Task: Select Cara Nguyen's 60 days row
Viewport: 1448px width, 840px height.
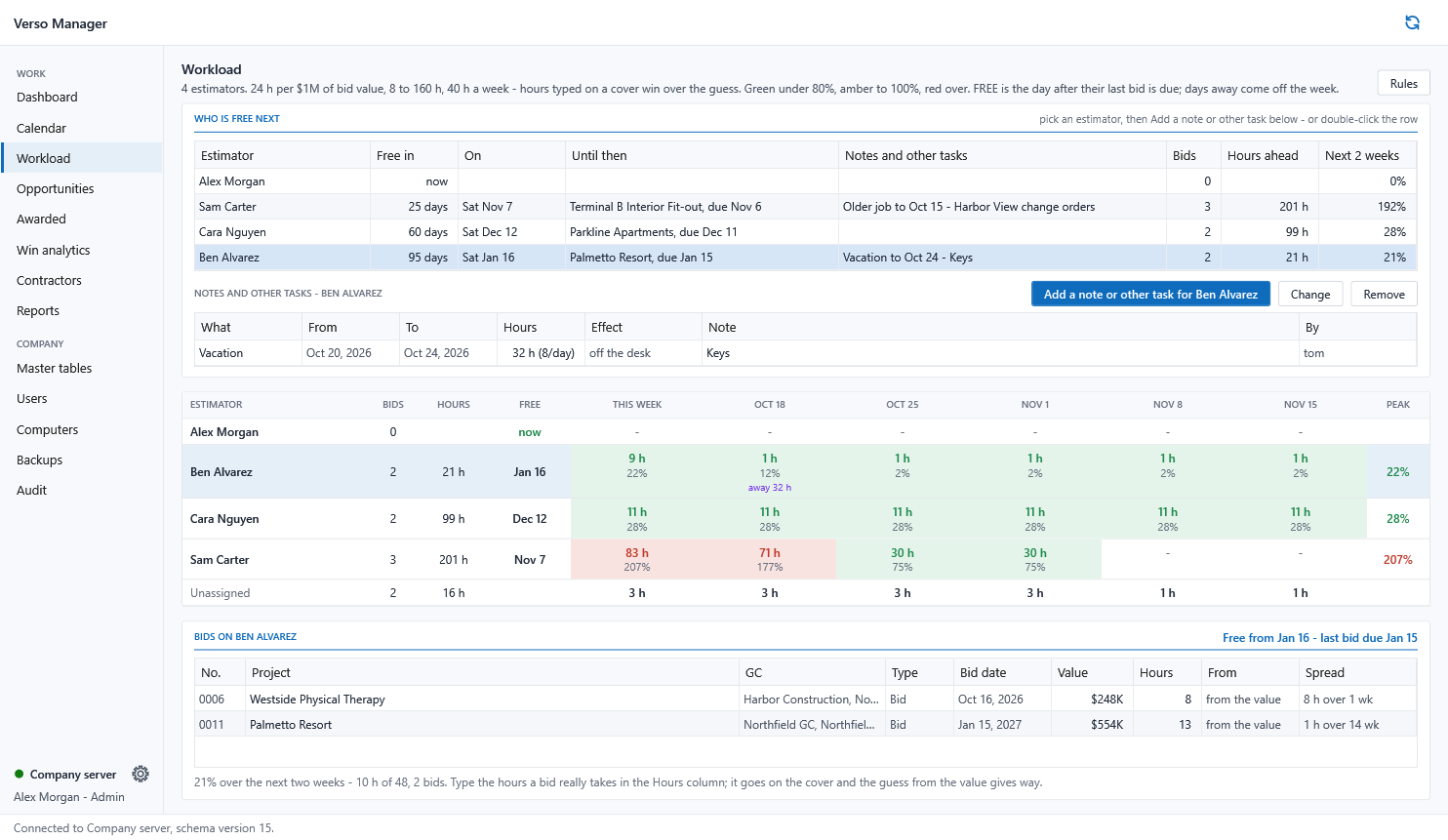Action: pos(805,232)
